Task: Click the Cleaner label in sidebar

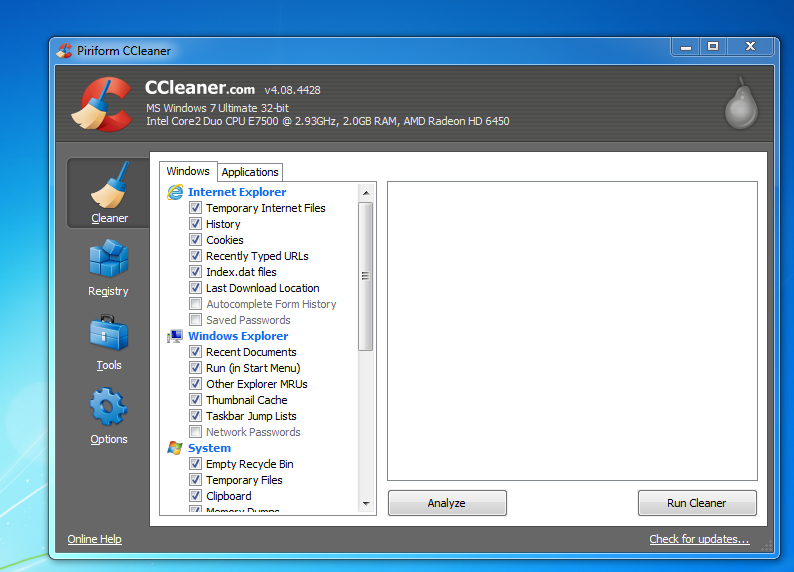Action: click(109, 218)
